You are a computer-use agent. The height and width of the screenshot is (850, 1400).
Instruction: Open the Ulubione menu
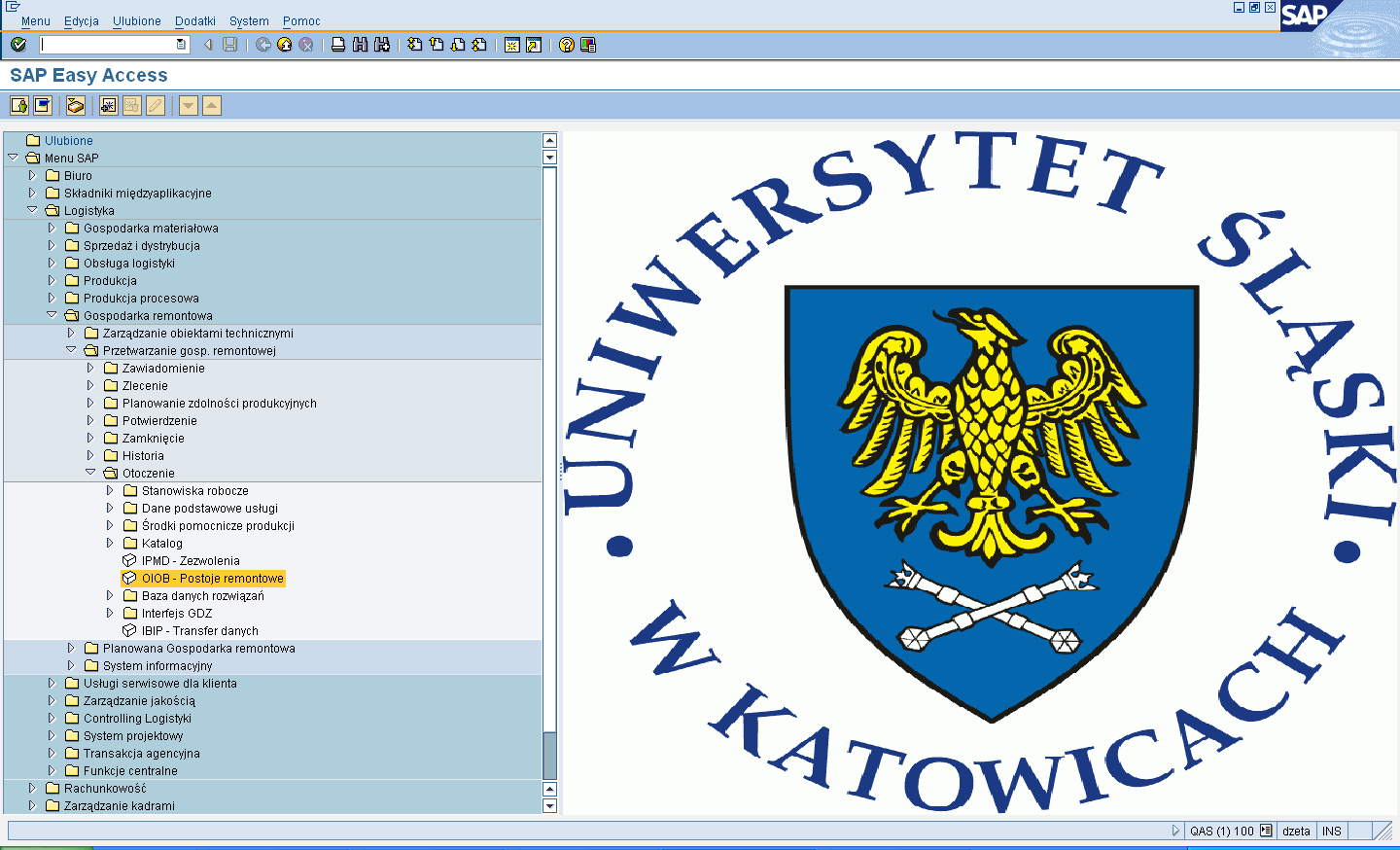click(137, 21)
